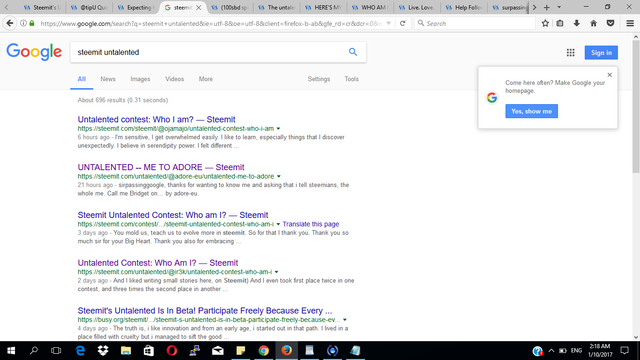The width and height of the screenshot is (640, 360).
Task: Reload the page with refresh icon
Action: tap(403, 23)
